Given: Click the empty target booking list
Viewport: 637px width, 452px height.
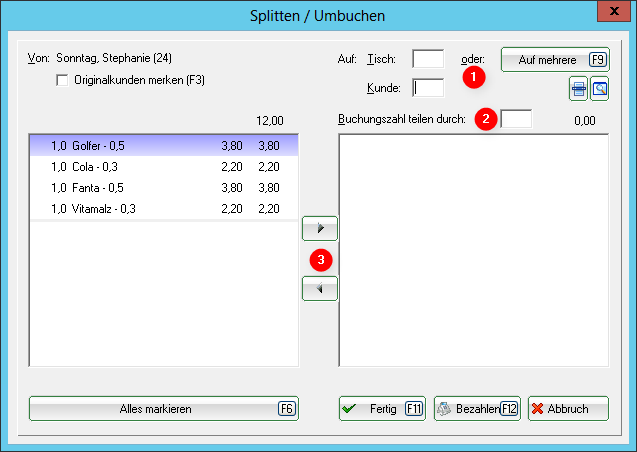Looking at the screenshot, I should pyautogui.click(x=474, y=250).
